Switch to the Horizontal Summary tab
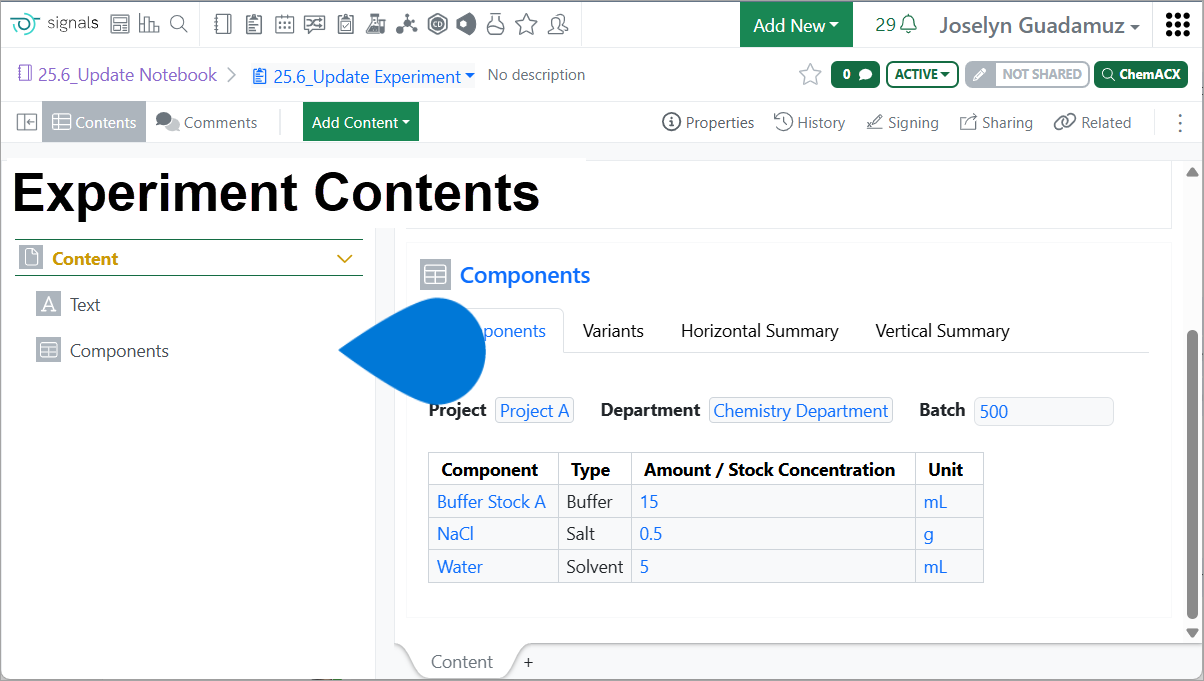This screenshot has height=681, width=1204. coord(759,331)
